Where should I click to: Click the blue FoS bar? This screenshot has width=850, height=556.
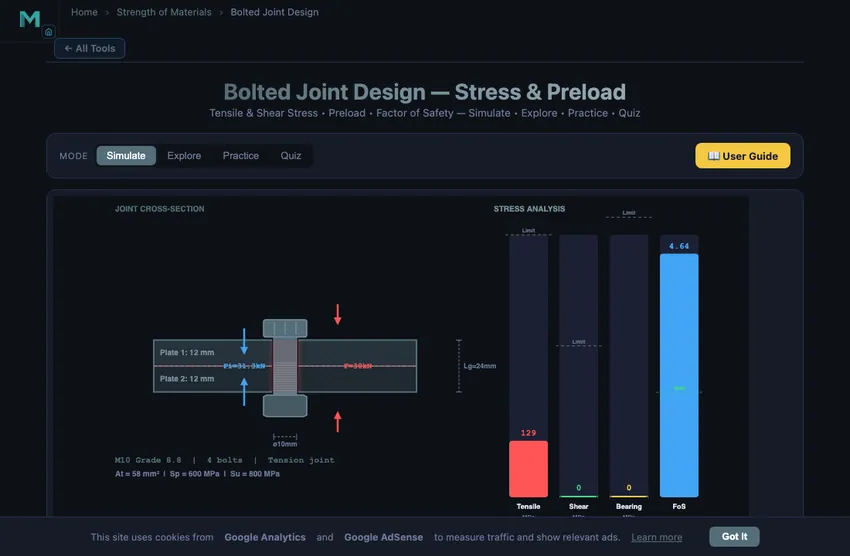click(679, 375)
